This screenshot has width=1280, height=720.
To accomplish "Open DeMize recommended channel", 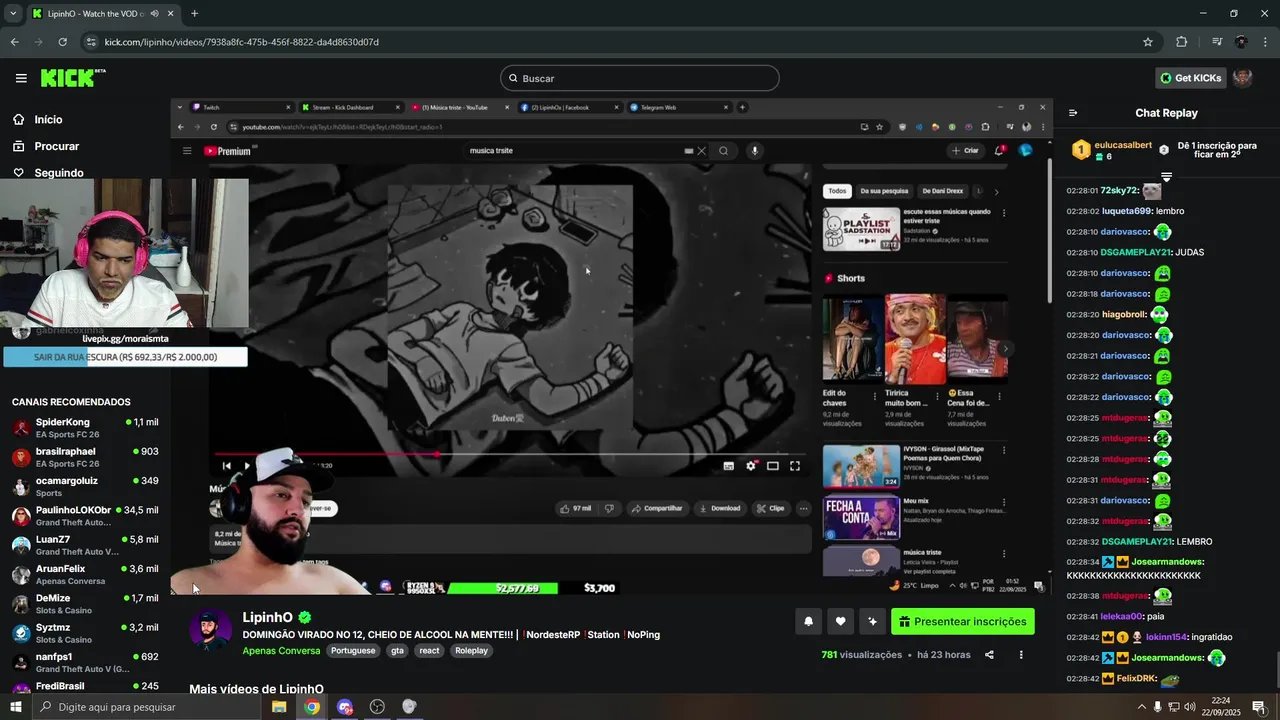I will coord(84,603).
